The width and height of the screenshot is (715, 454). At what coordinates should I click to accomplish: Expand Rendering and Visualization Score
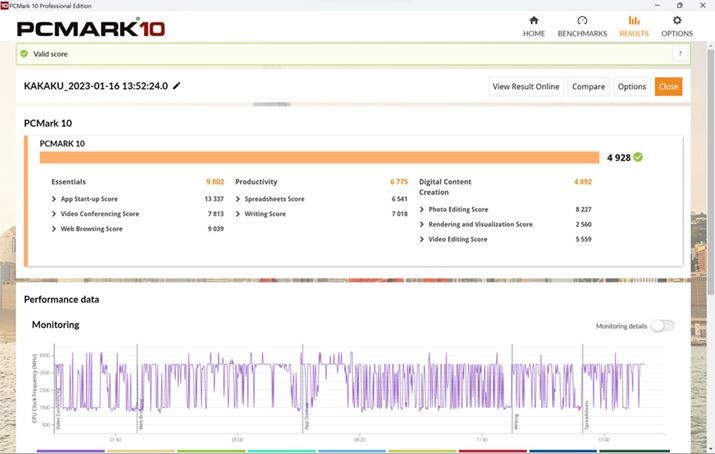(422, 224)
